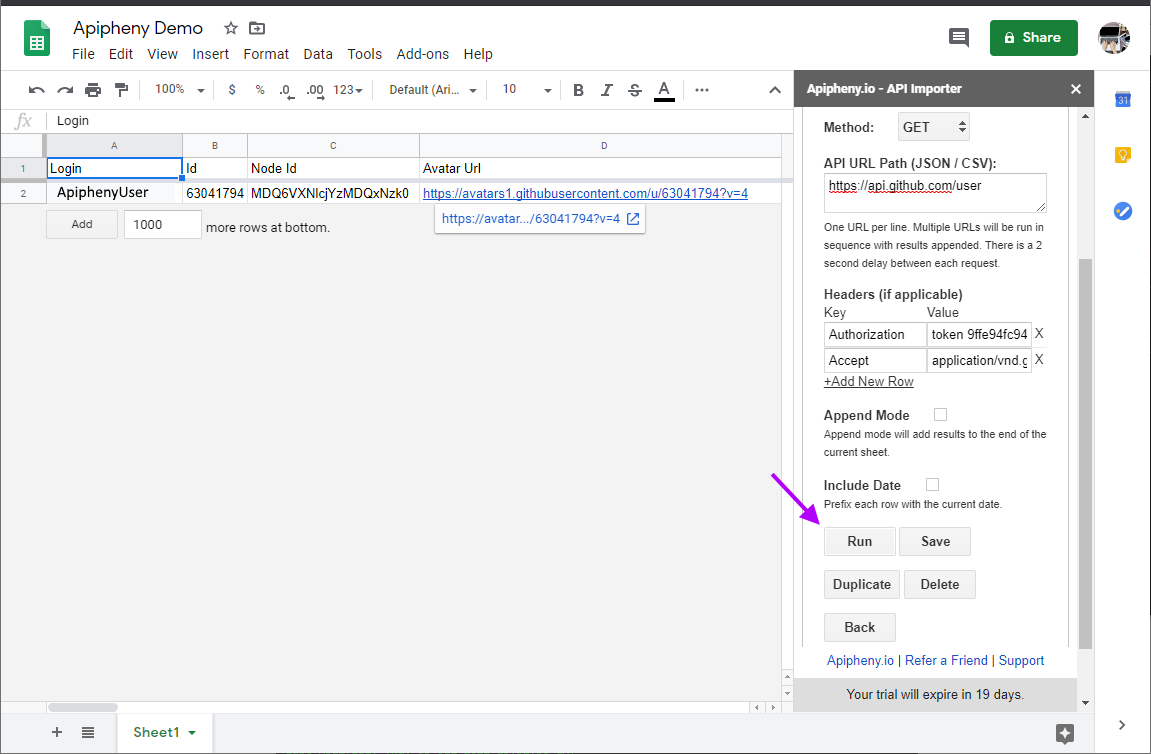Image resolution: width=1151 pixels, height=754 pixels.
Task: Open the comment history icon
Action: (959, 37)
